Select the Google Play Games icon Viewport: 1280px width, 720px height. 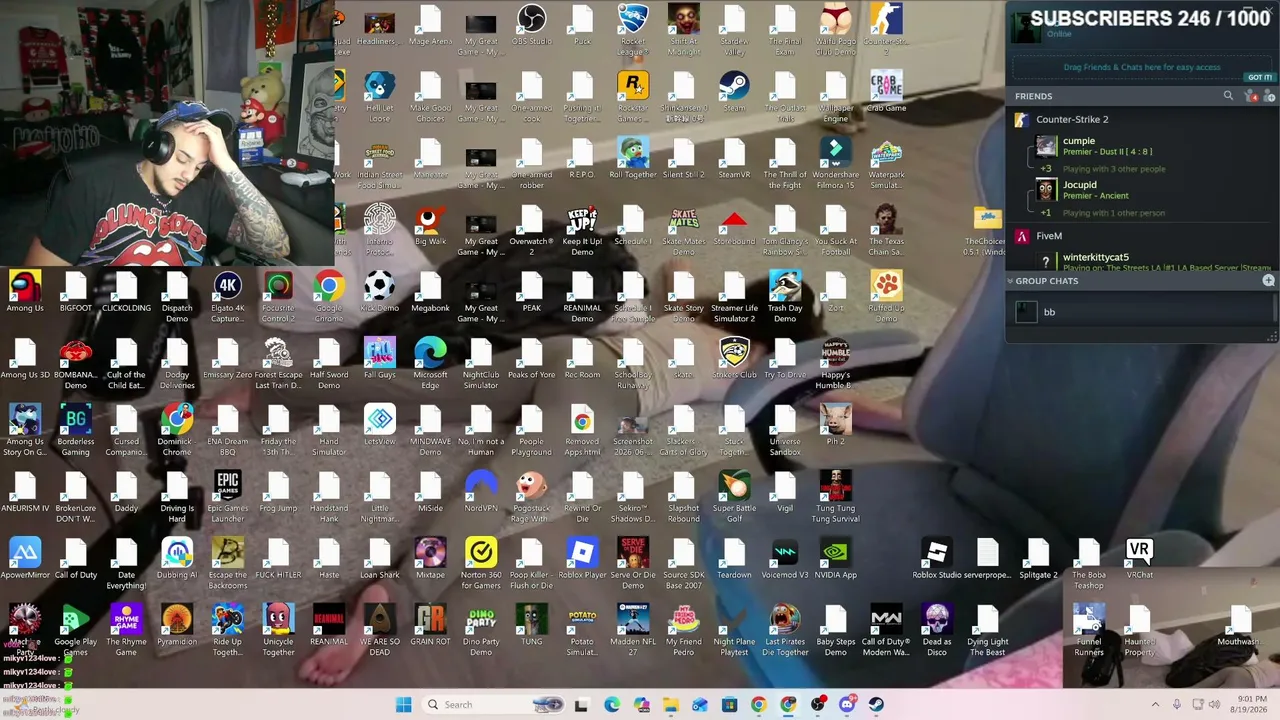[75, 632]
